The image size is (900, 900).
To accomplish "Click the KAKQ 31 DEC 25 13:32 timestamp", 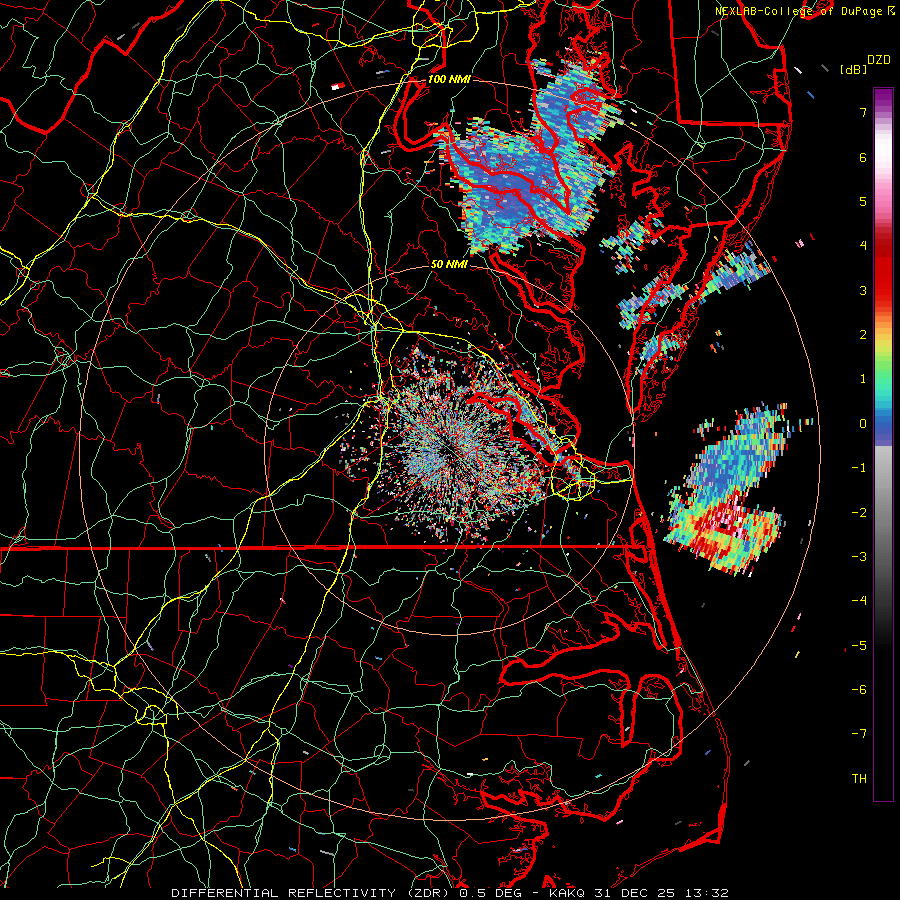I will [x=639, y=893].
